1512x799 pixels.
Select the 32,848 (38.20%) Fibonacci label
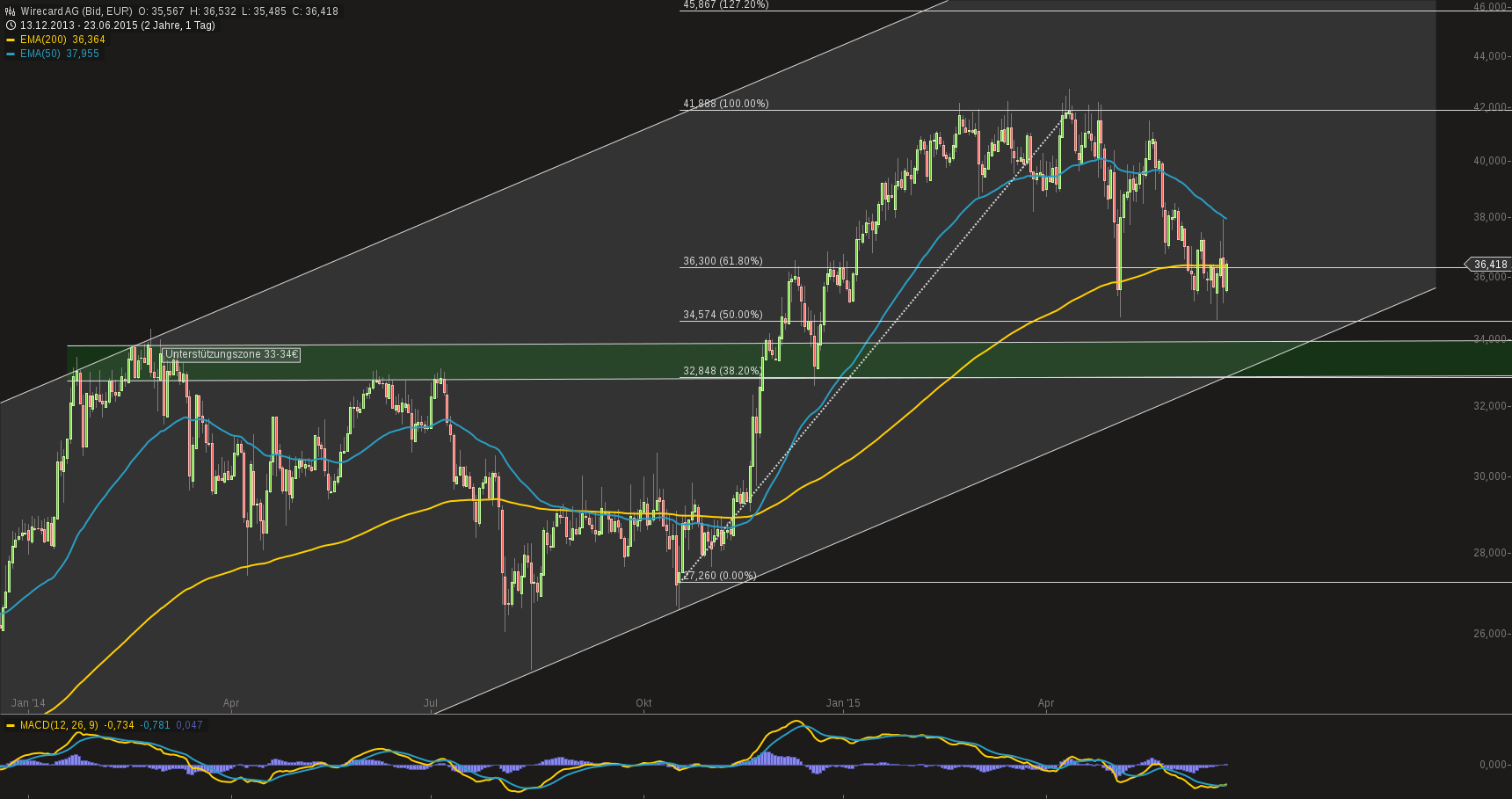click(x=723, y=371)
